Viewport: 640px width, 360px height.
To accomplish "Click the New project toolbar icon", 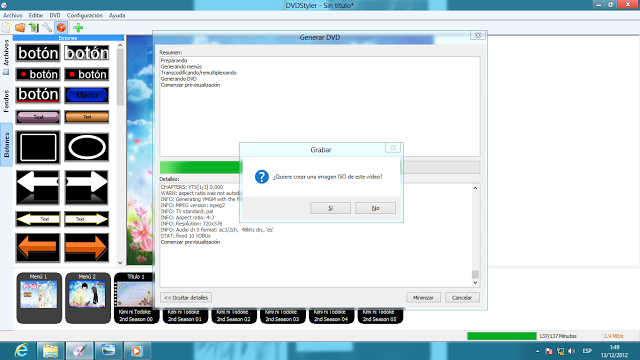I will (x=7, y=27).
